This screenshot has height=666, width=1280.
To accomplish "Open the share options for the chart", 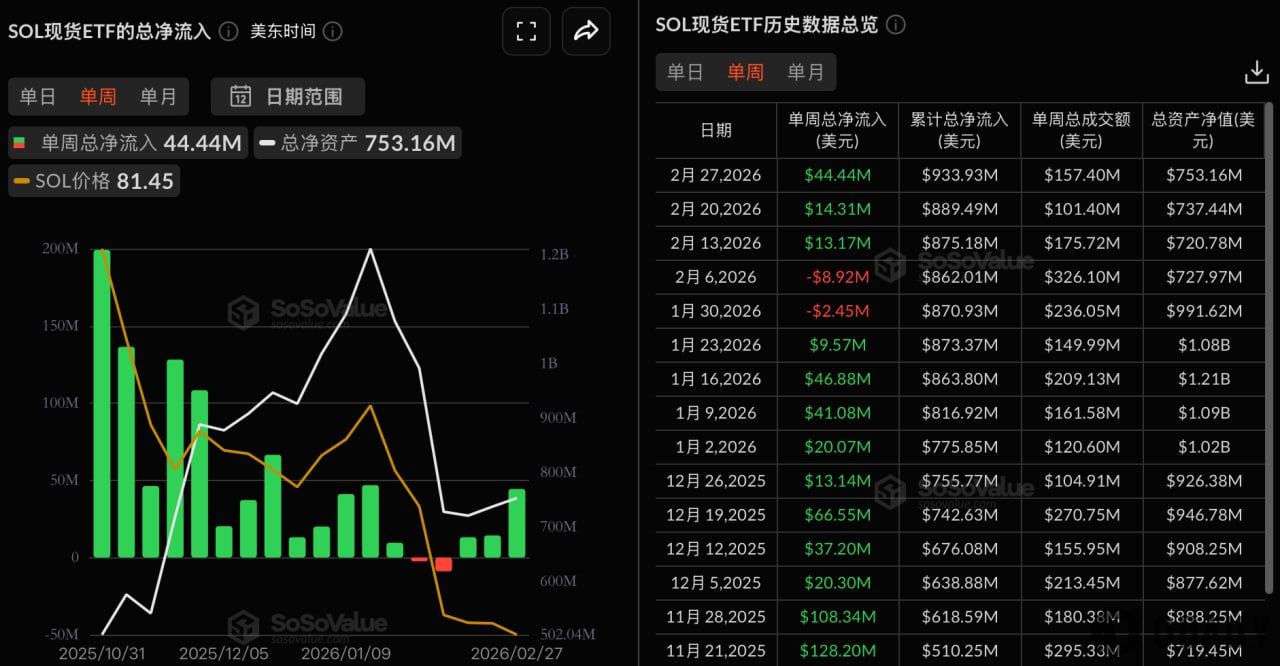I will point(586,31).
